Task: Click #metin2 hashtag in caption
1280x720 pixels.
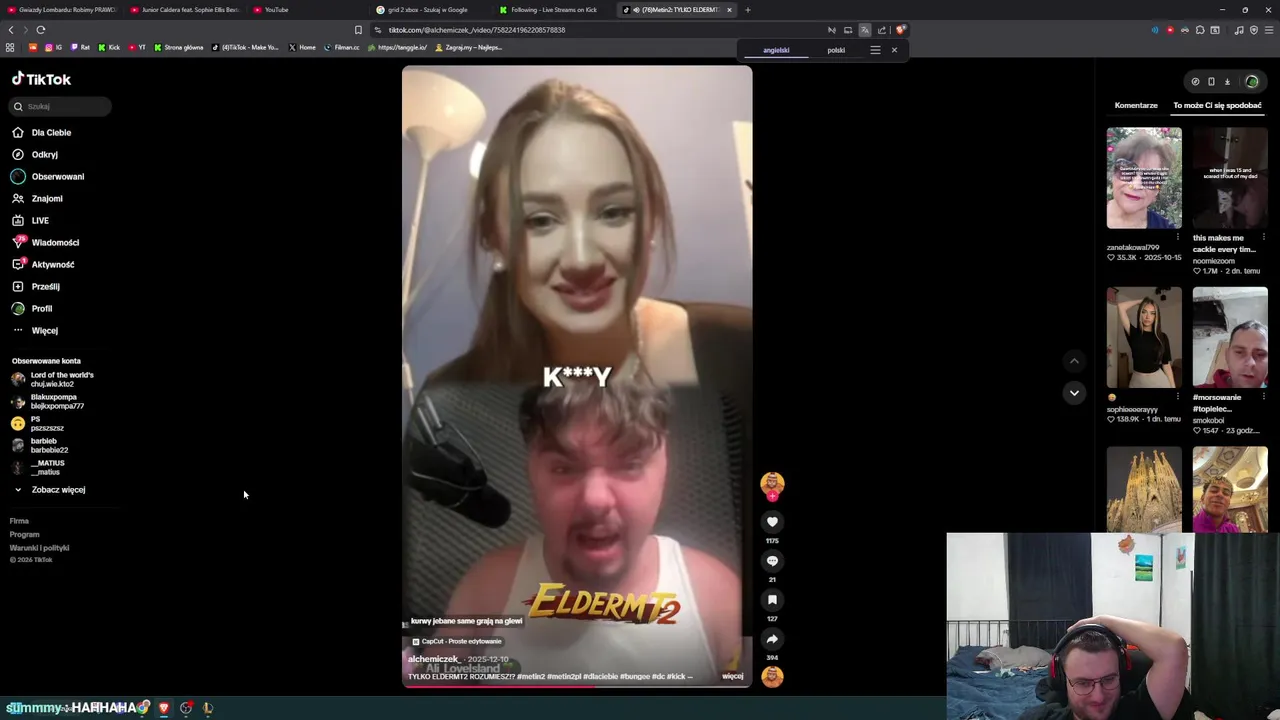Action: (x=531, y=676)
